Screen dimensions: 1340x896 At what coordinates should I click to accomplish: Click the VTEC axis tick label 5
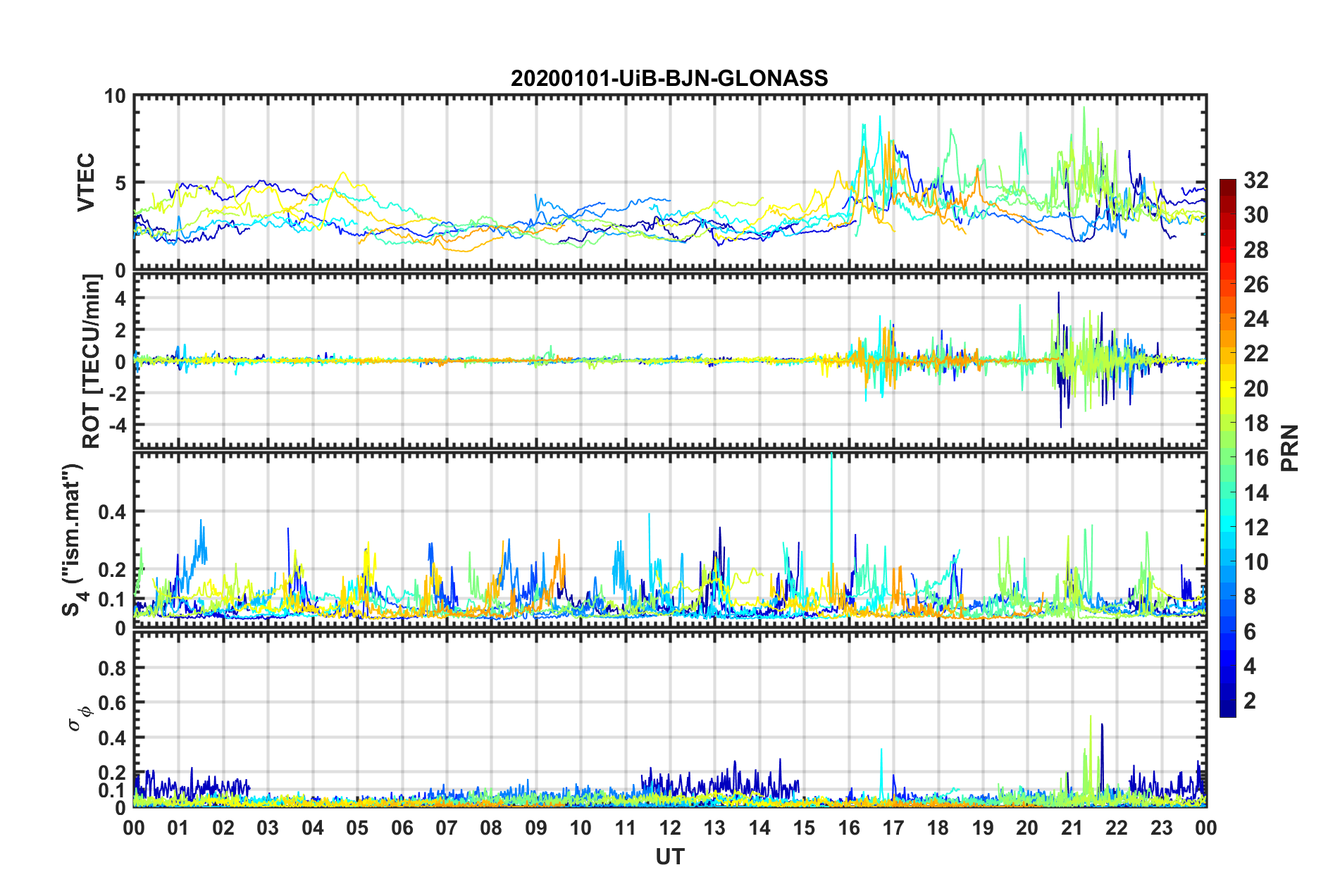pyautogui.click(x=120, y=183)
